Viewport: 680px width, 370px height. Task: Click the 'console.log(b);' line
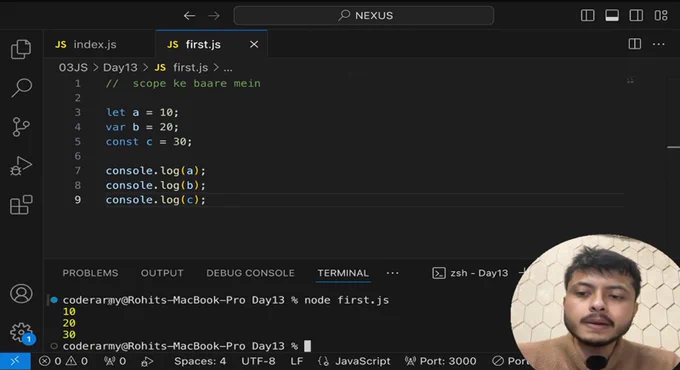155,185
